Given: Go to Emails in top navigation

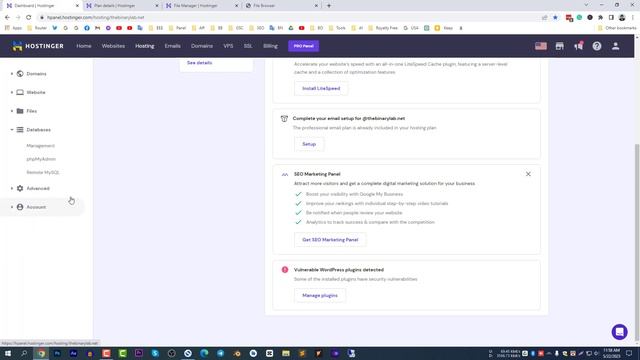Looking at the screenshot, I should pyautogui.click(x=172, y=46).
